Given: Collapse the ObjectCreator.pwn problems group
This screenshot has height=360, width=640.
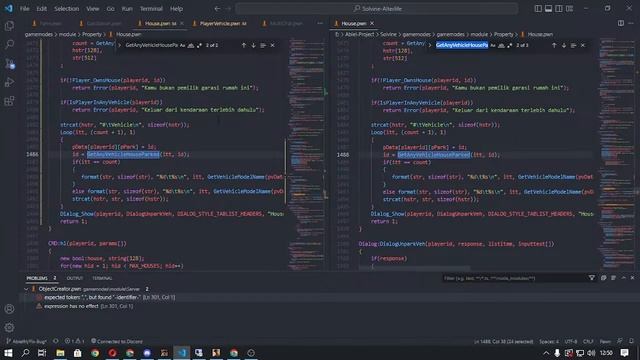Looking at the screenshot, I should click(27, 289).
